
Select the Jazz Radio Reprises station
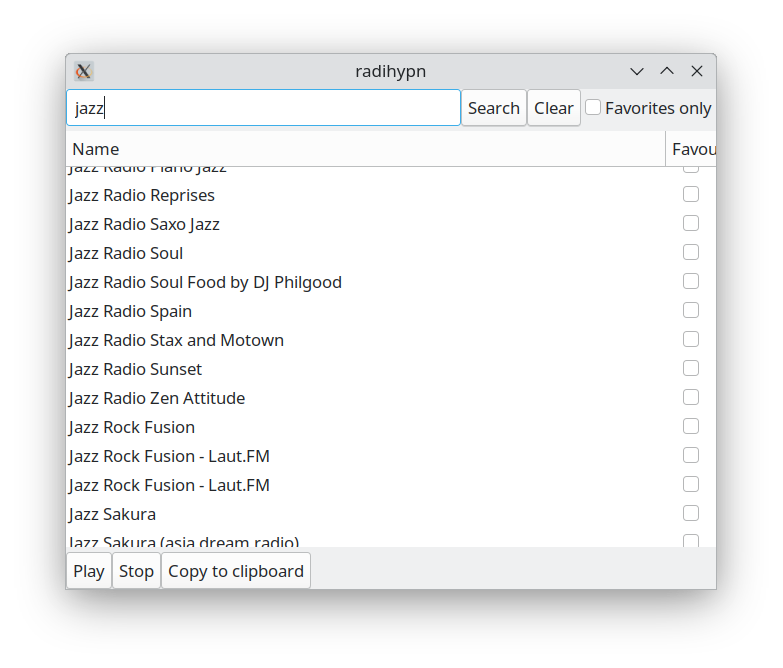tap(142, 195)
